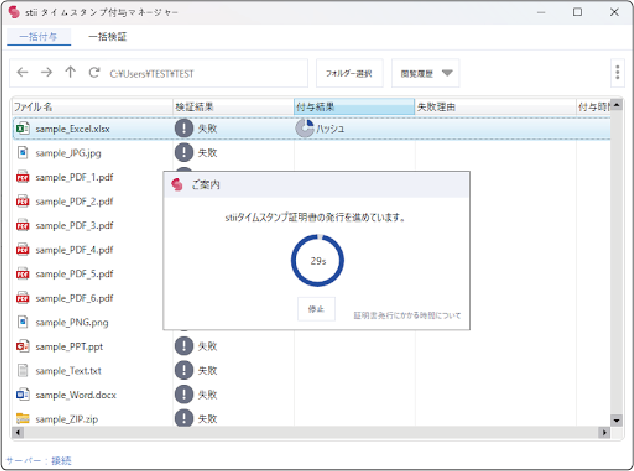This screenshot has width=634, height=471.
Task: Click the failure icon for sample_JPG.jpg
Action: coord(184,153)
